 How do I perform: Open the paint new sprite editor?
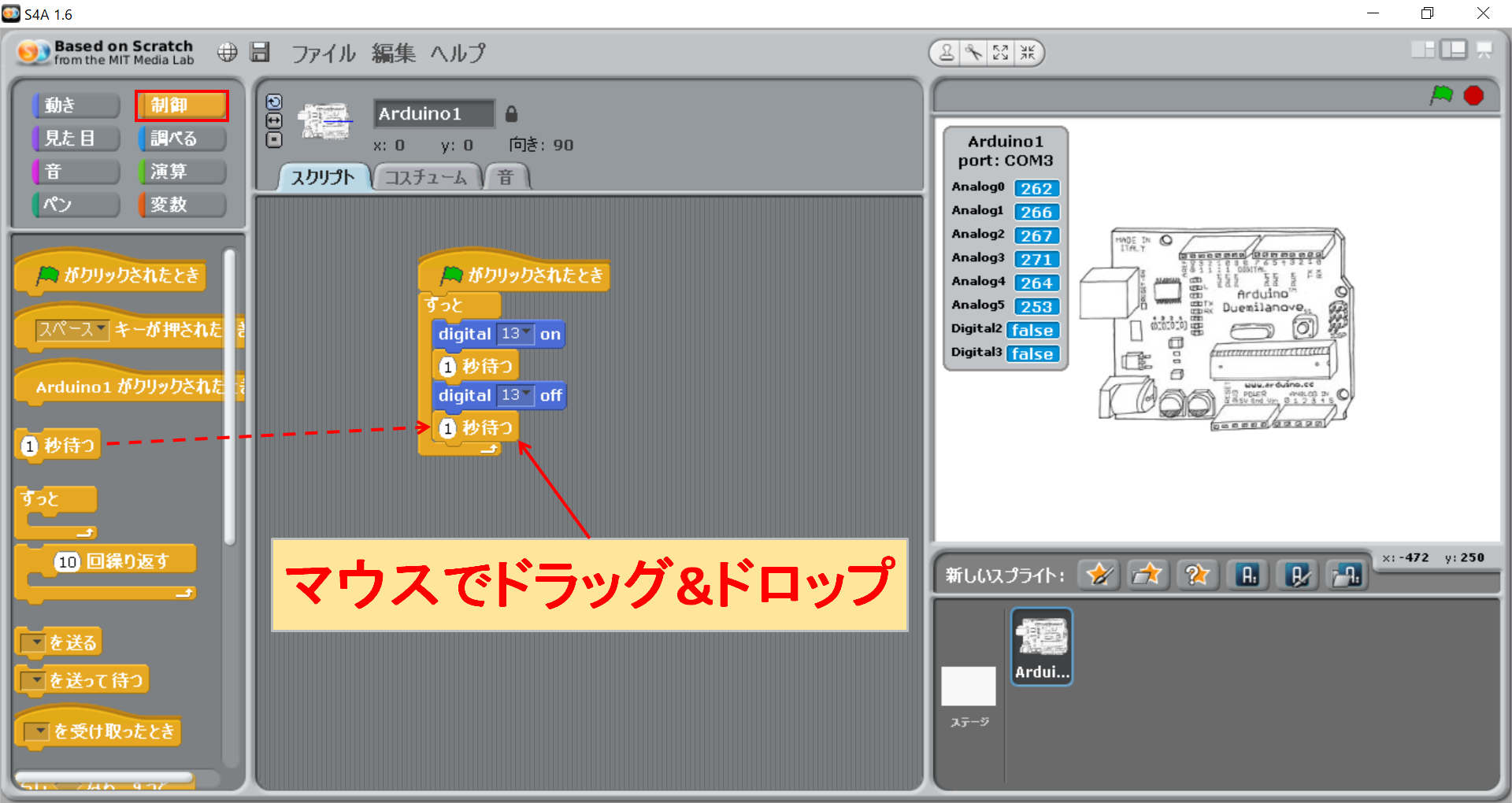[1099, 575]
